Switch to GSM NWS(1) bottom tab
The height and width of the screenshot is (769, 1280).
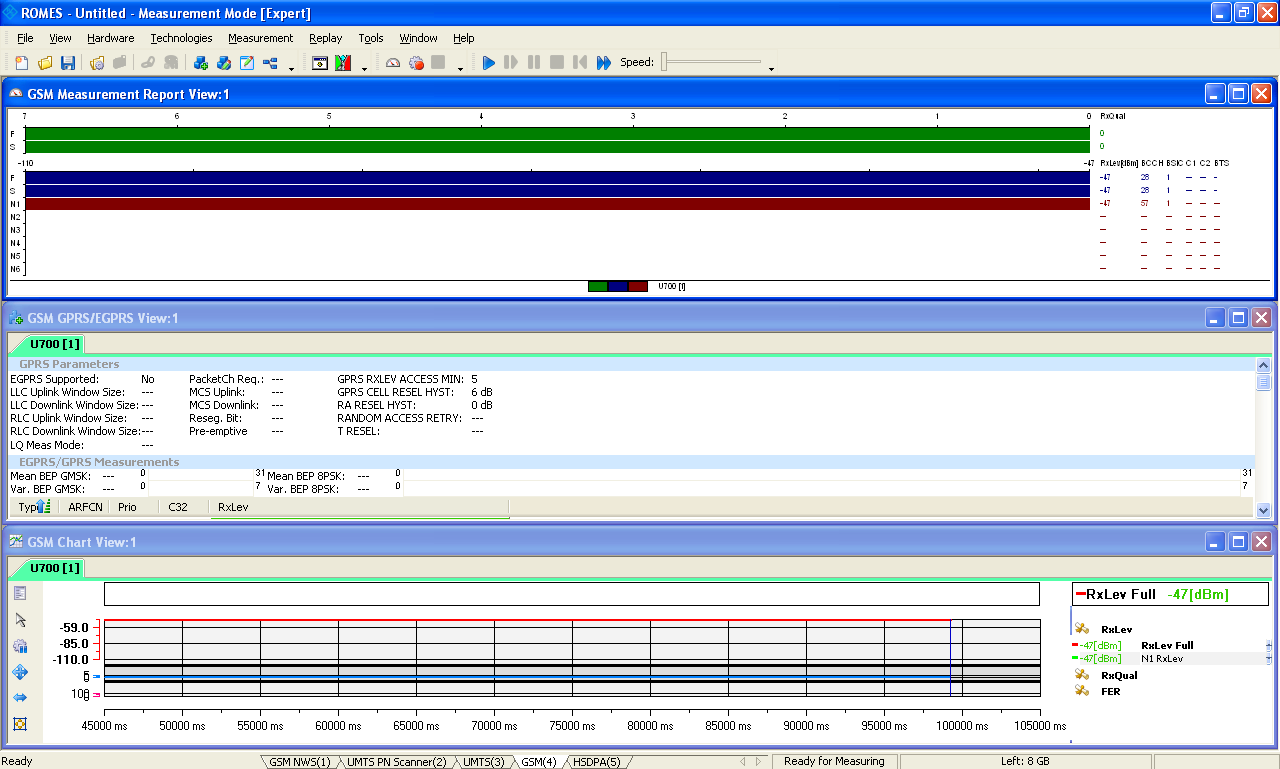pyautogui.click(x=299, y=762)
